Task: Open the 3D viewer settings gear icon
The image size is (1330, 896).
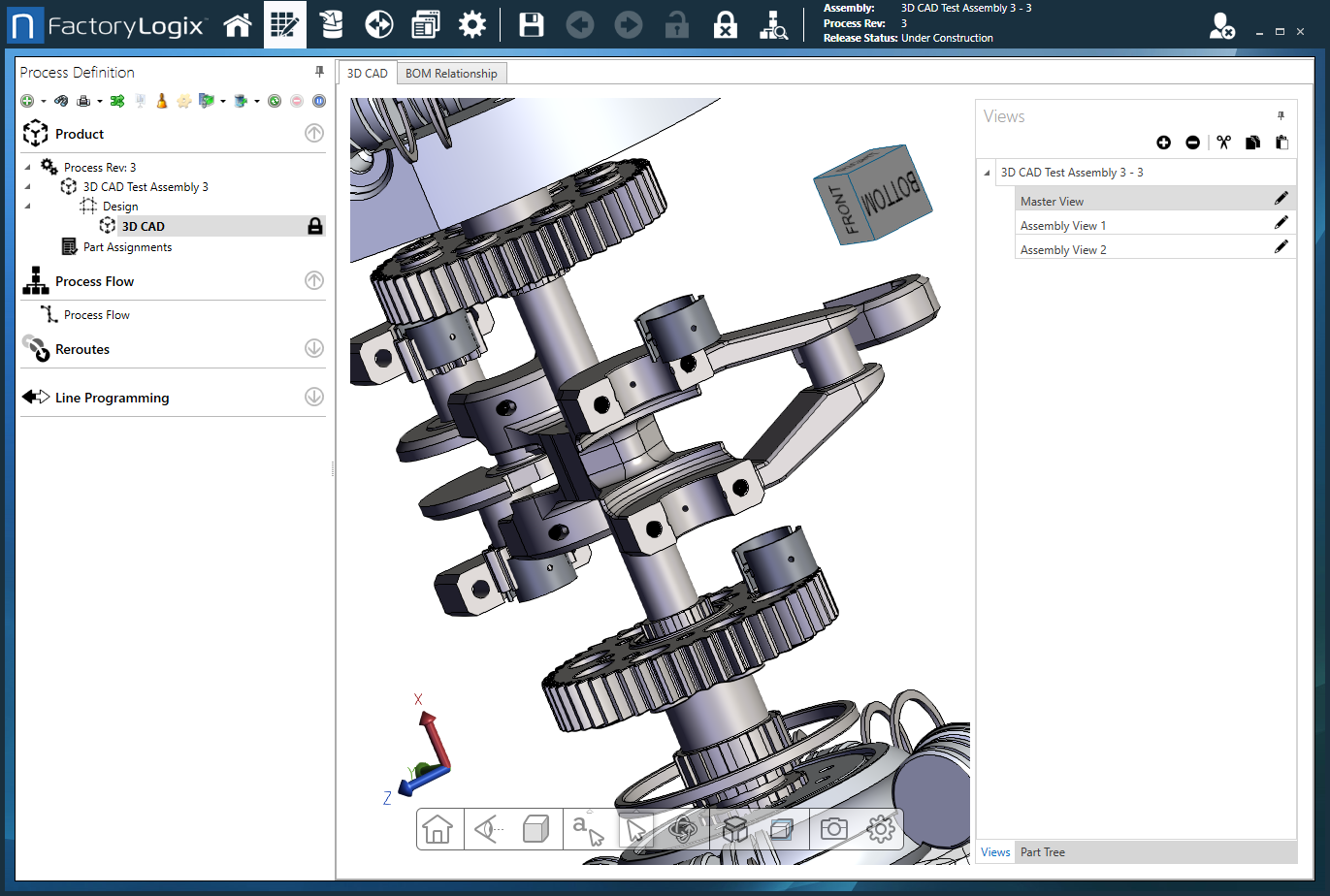Action: click(x=880, y=829)
